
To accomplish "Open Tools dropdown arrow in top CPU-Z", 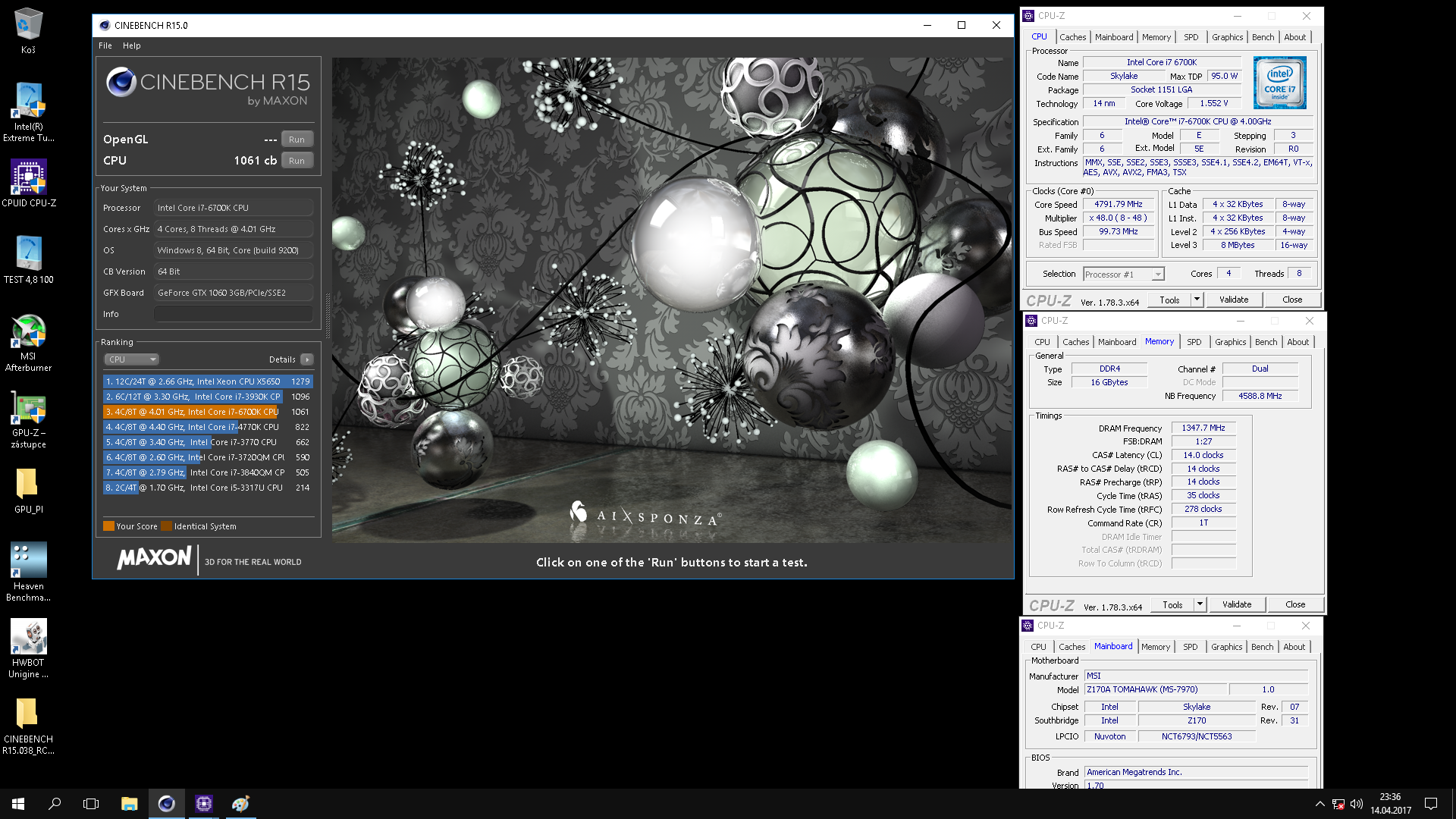I will pos(1197,300).
